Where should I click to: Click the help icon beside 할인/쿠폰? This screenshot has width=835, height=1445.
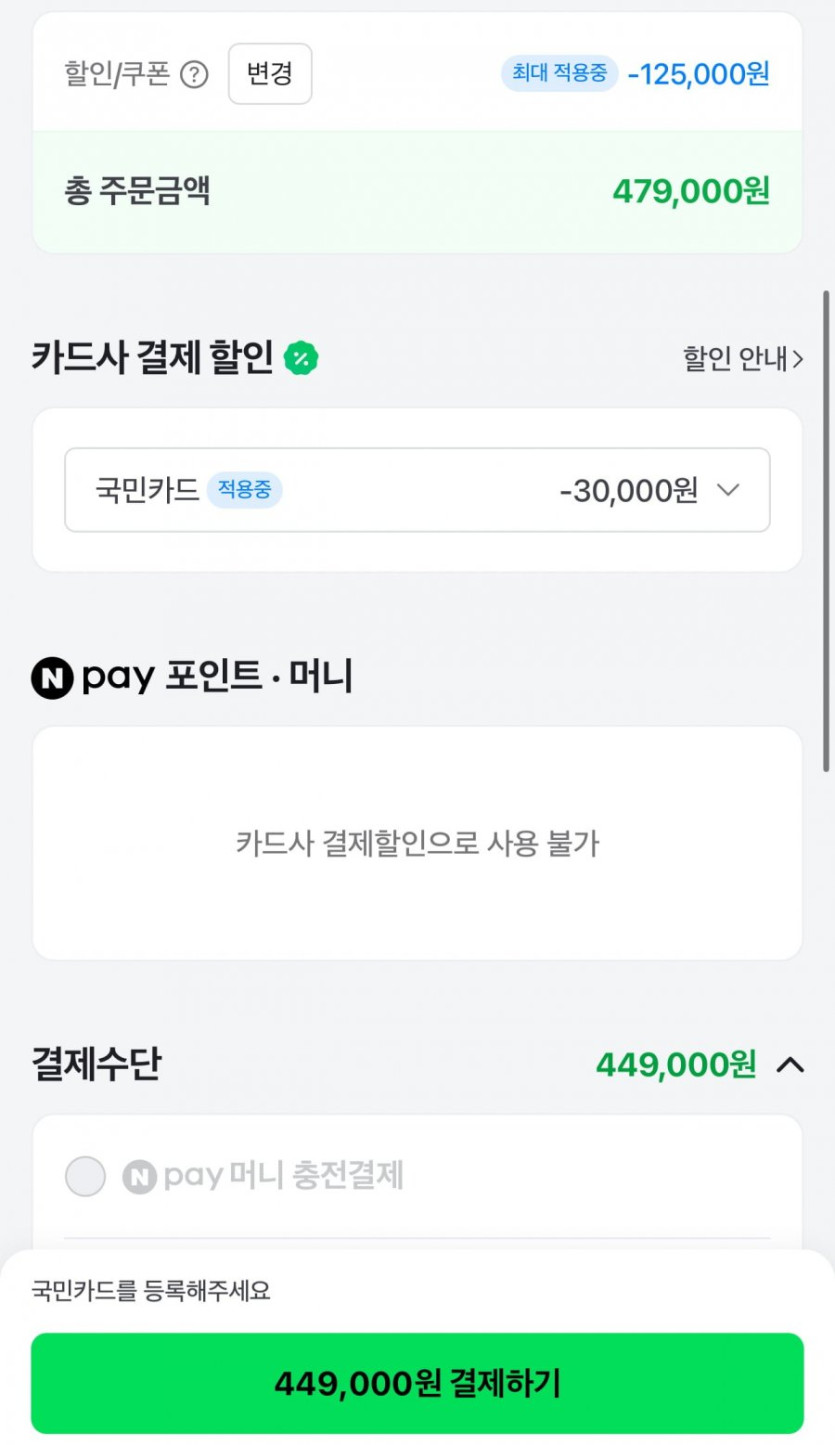click(x=194, y=75)
